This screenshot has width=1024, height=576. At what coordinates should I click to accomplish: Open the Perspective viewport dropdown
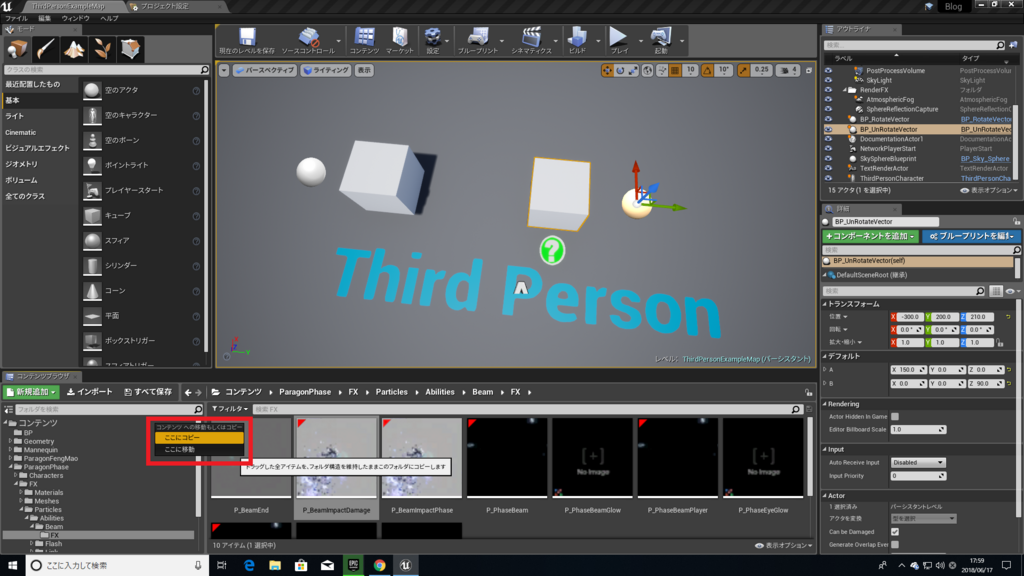coord(264,71)
